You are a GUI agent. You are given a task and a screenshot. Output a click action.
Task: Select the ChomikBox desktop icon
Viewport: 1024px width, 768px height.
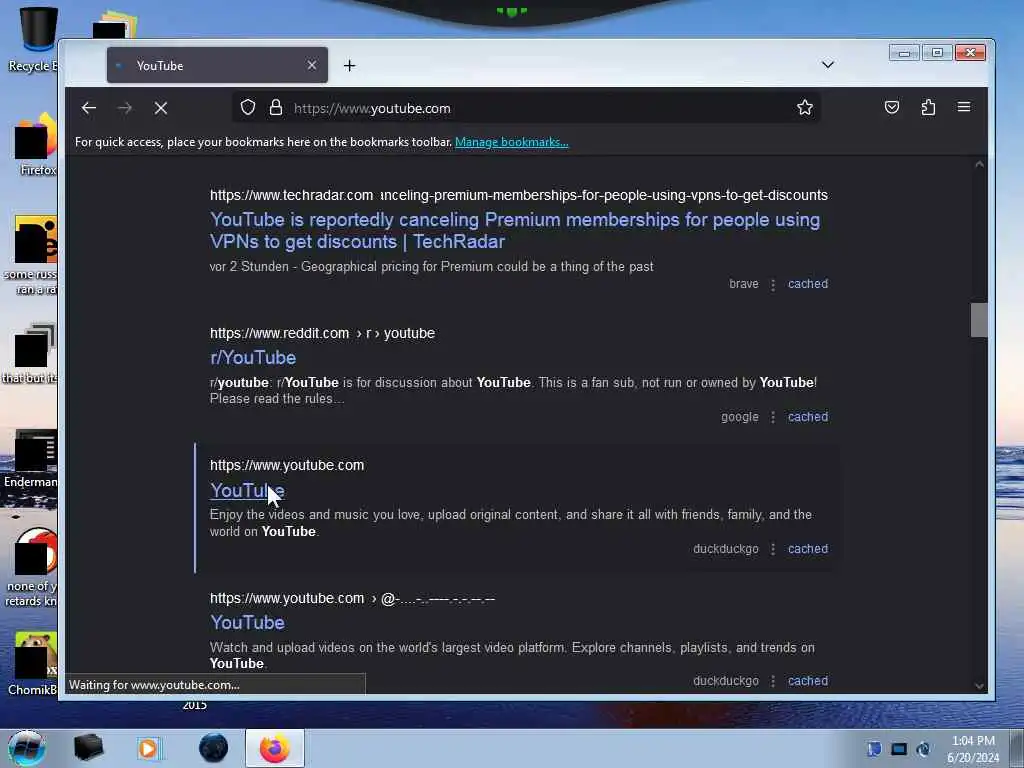pos(33,664)
